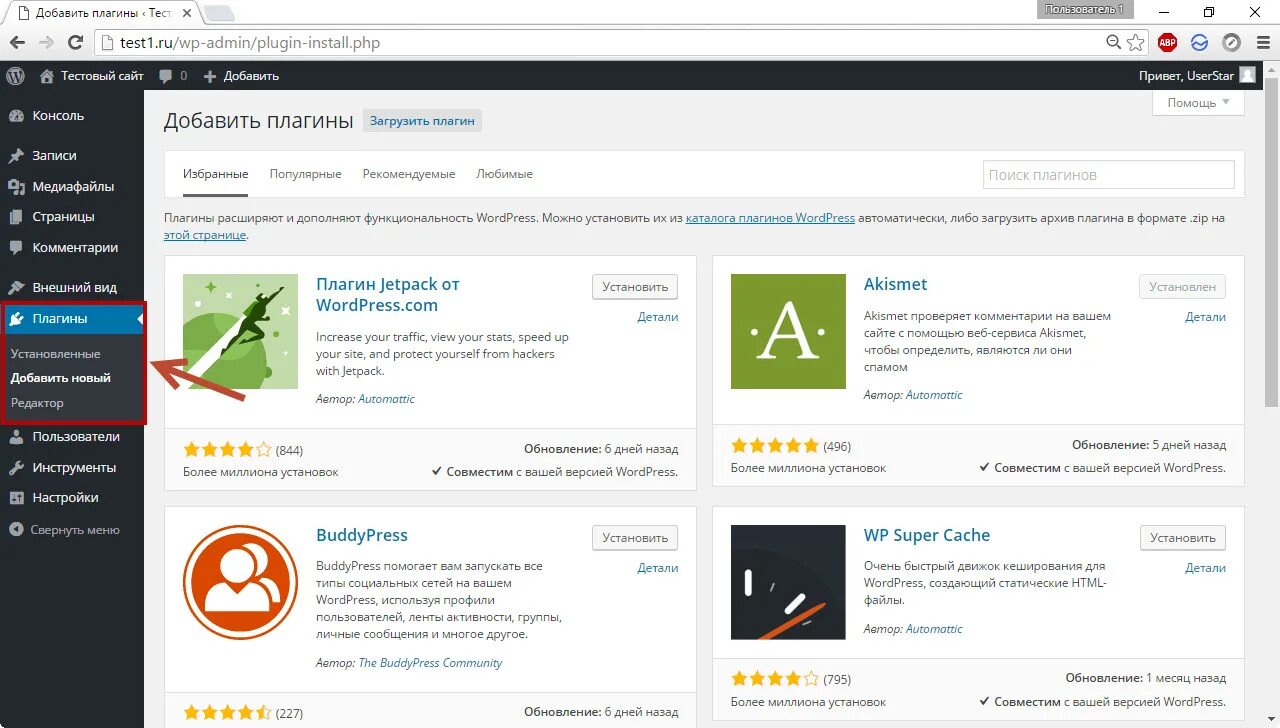Click the blue wave extension icon
Screen dimensions: 1280x728
(1200, 43)
